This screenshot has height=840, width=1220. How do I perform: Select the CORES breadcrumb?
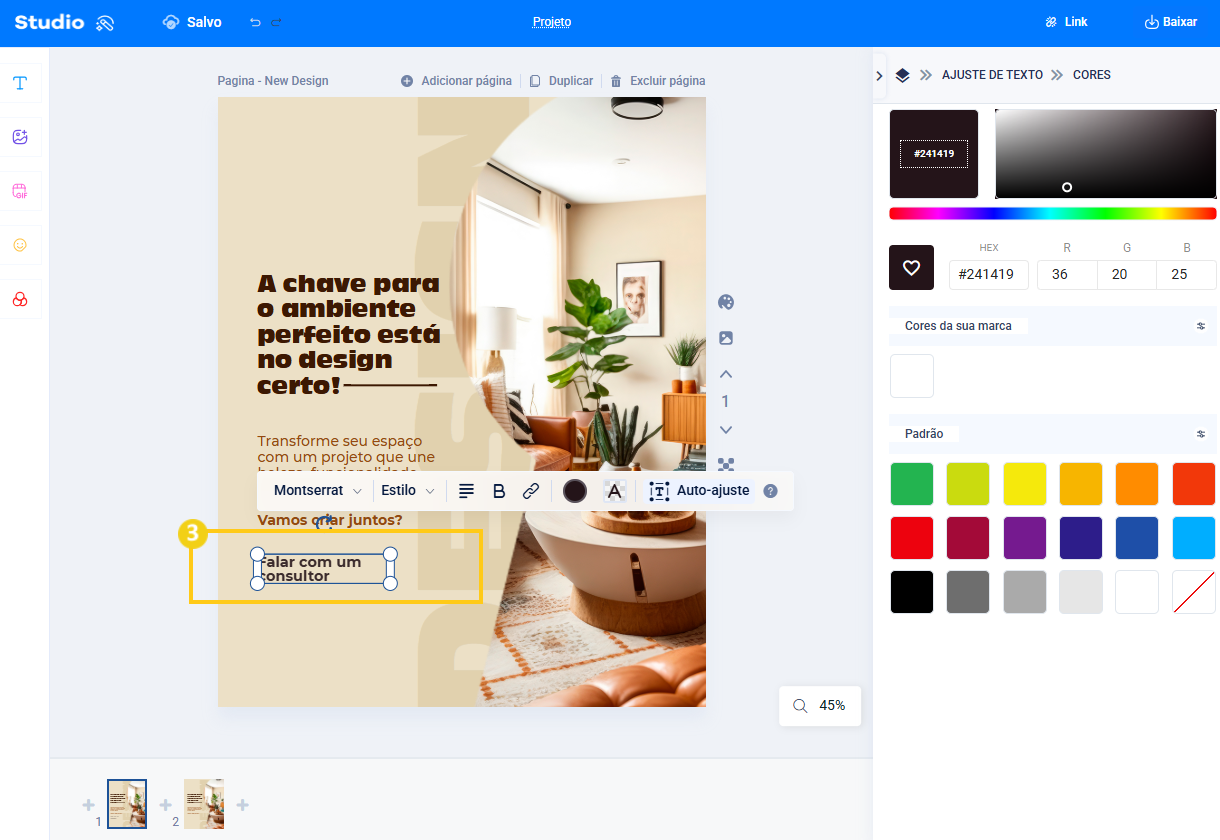click(1092, 75)
